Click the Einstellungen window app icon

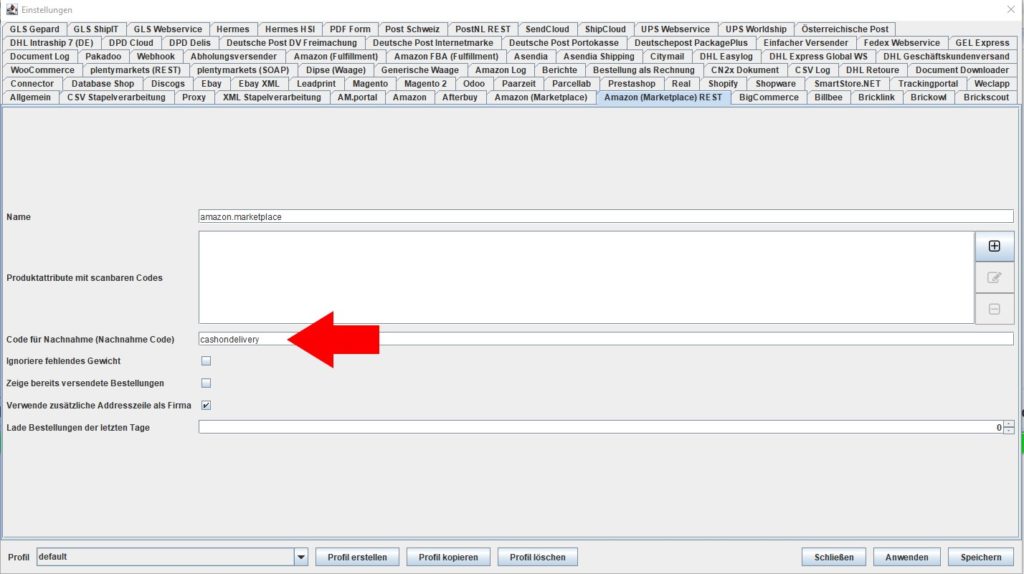pos(12,9)
